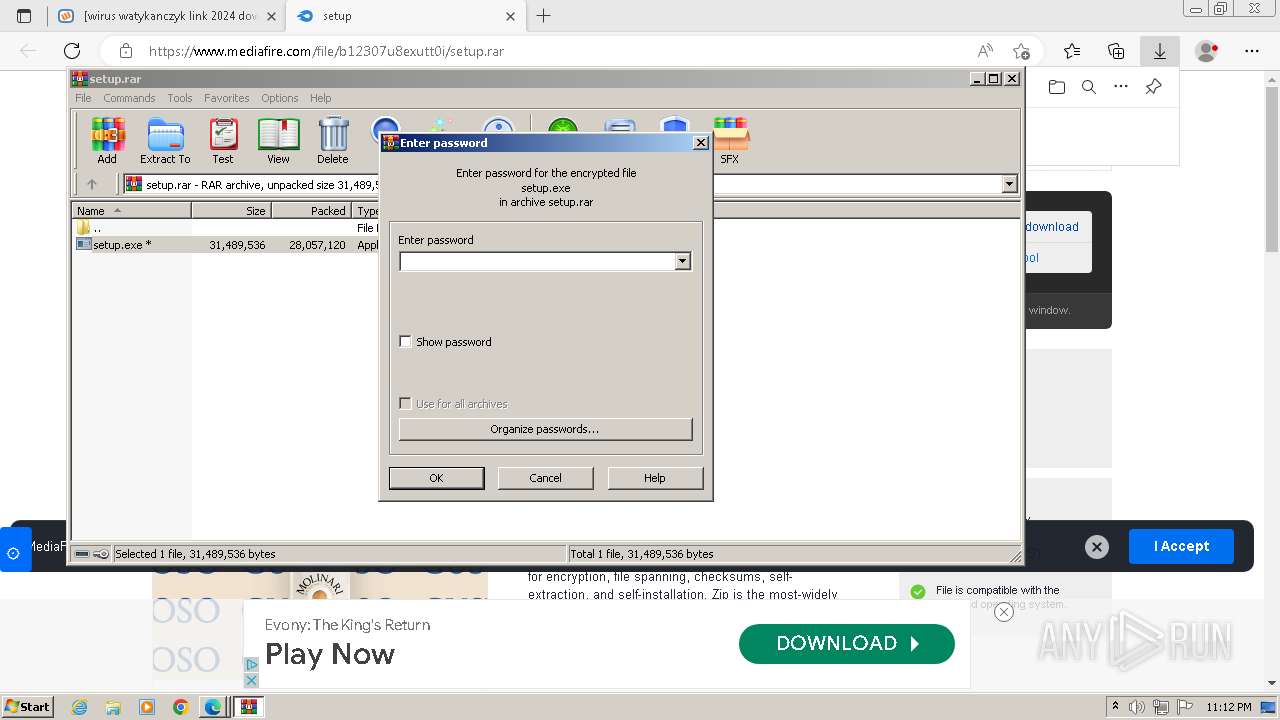Toggle Show password checkbox
This screenshot has height=720, width=1280.
pyautogui.click(x=405, y=342)
